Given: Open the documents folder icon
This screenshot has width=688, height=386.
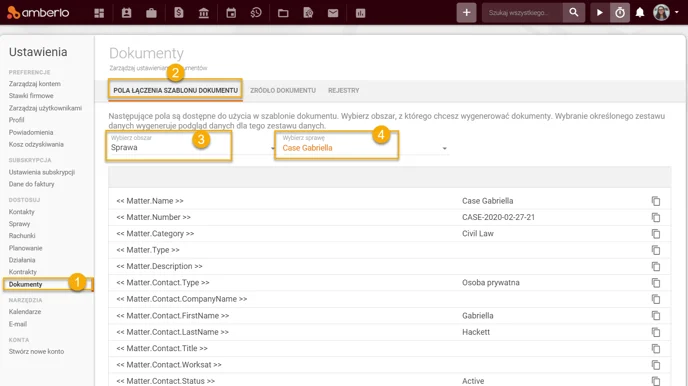Looking at the screenshot, I should [x=283, y=13].
